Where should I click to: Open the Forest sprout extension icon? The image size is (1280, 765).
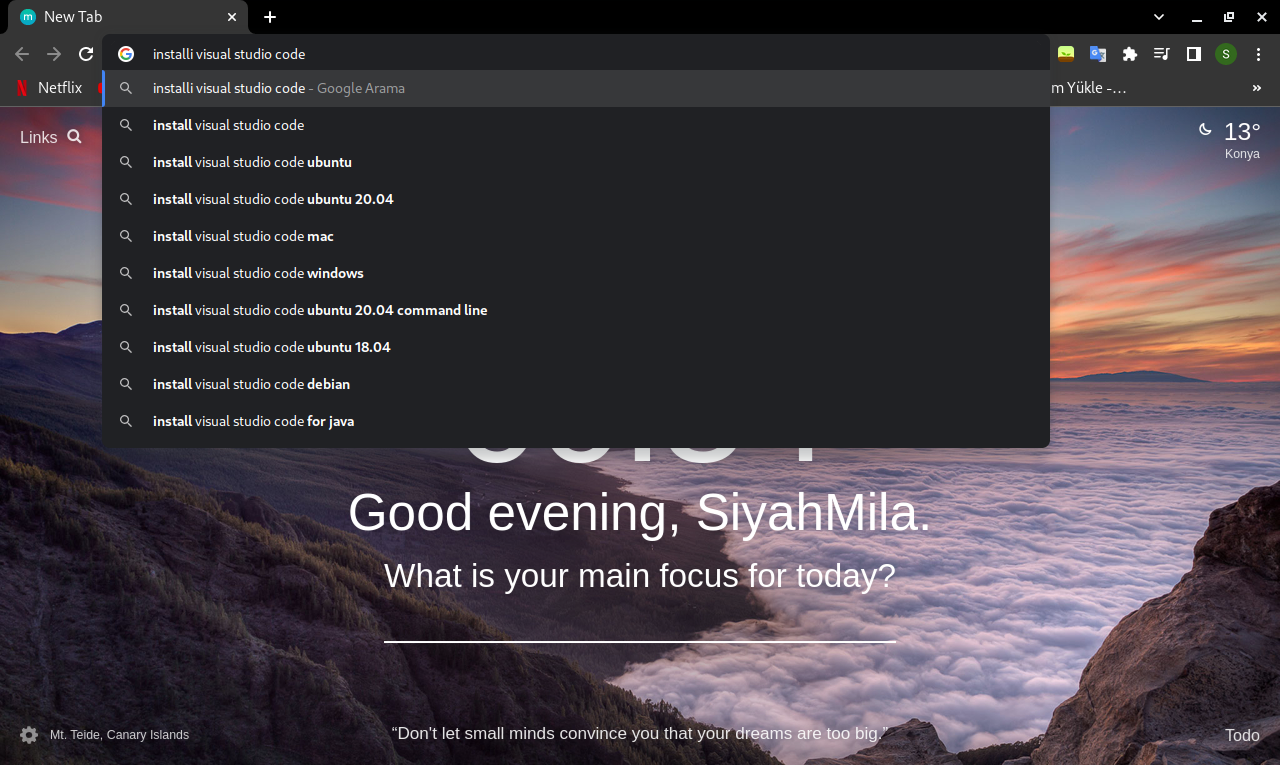(1066, 54)
